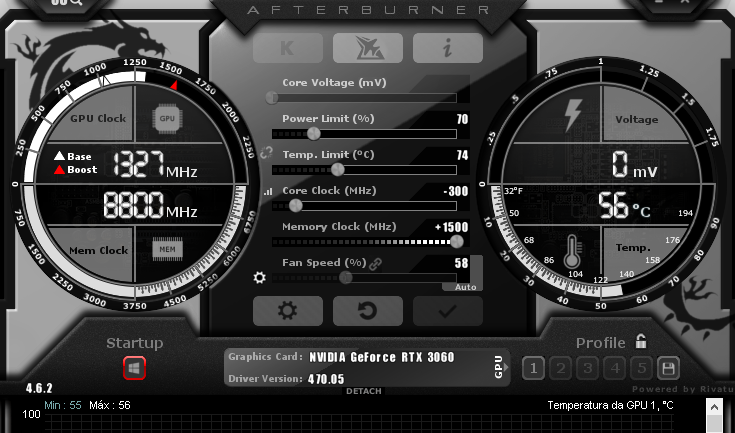Click the 0 mV voltage readout
Screen dimensions: 735x433
pos(635,165)
